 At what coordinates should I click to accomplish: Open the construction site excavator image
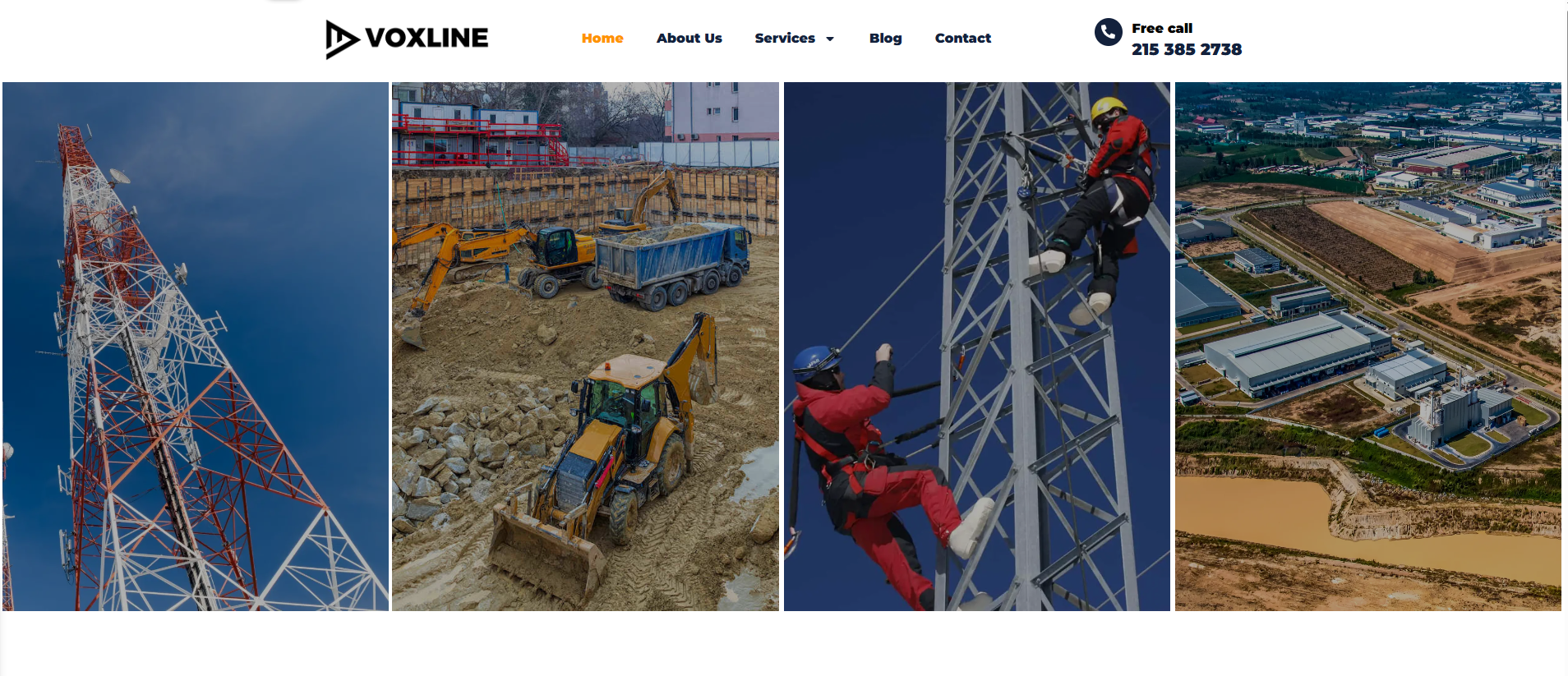coord(585,346)
